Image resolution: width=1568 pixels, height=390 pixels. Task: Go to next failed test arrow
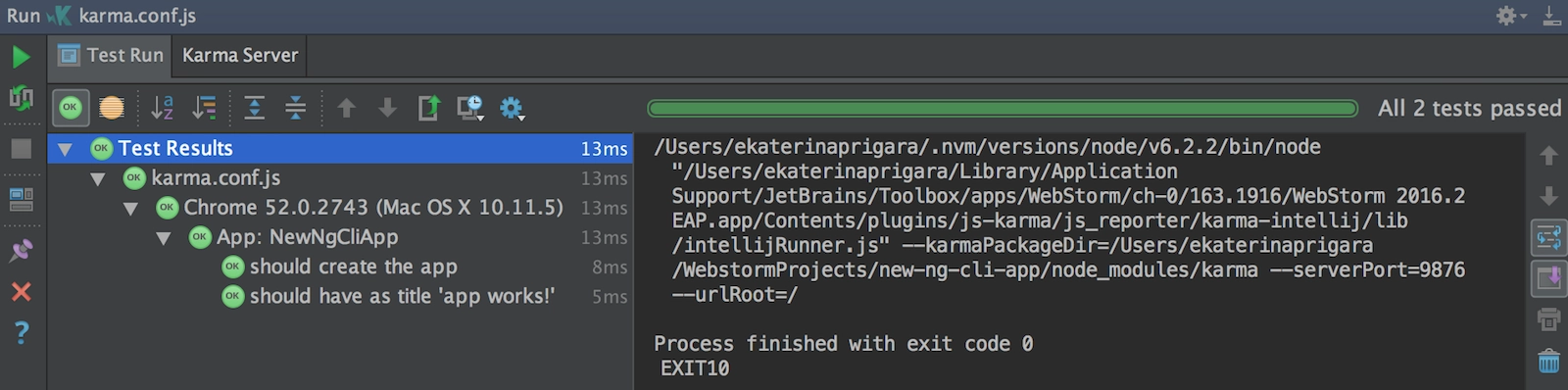387,108
